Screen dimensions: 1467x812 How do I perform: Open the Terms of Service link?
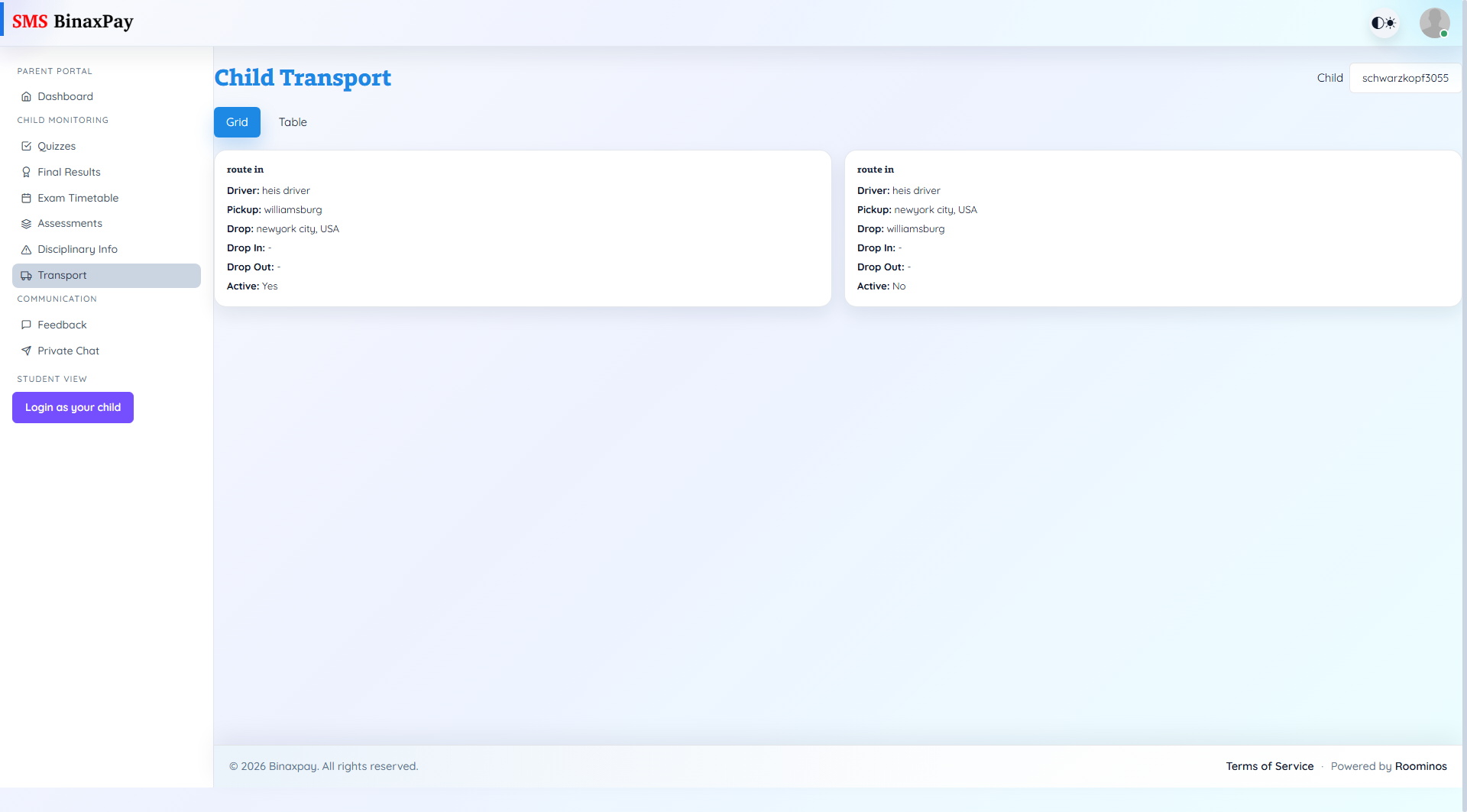1270,766
